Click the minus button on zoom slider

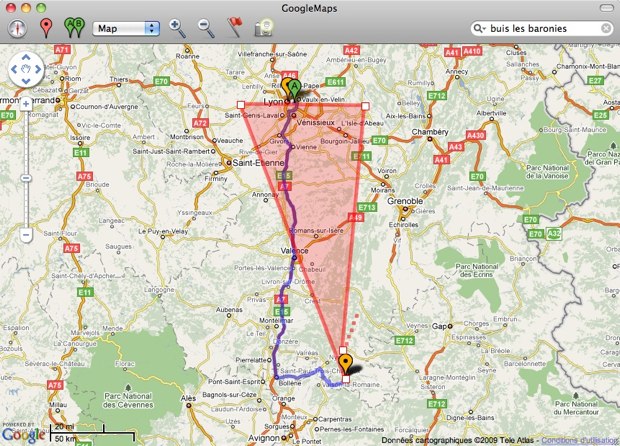pyautogui.click(x=26, y=235)
